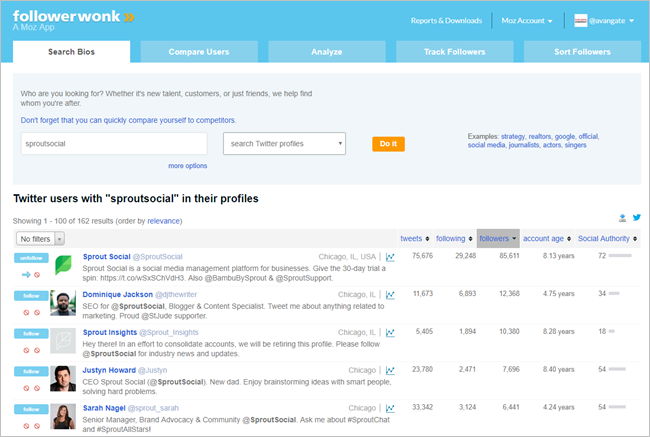The image size is (650, 437).
Task: Open the Sprout Social profile name link
Action: pos(107,257)
